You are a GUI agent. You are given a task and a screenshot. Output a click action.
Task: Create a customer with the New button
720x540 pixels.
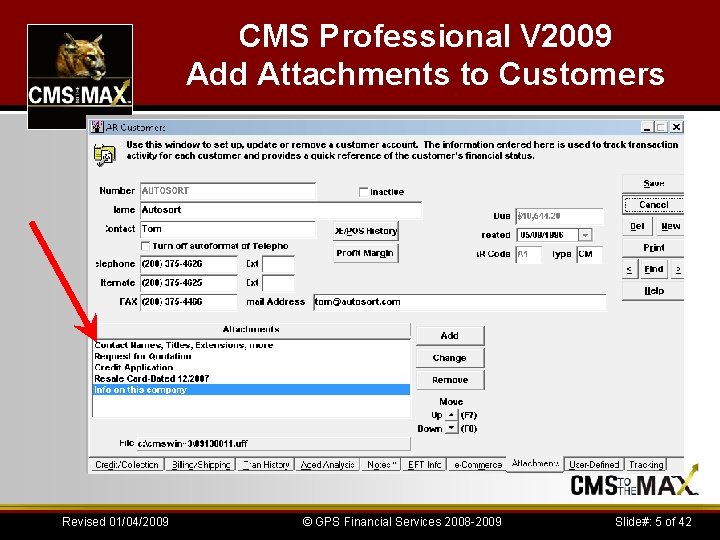[x=670, y=226]
